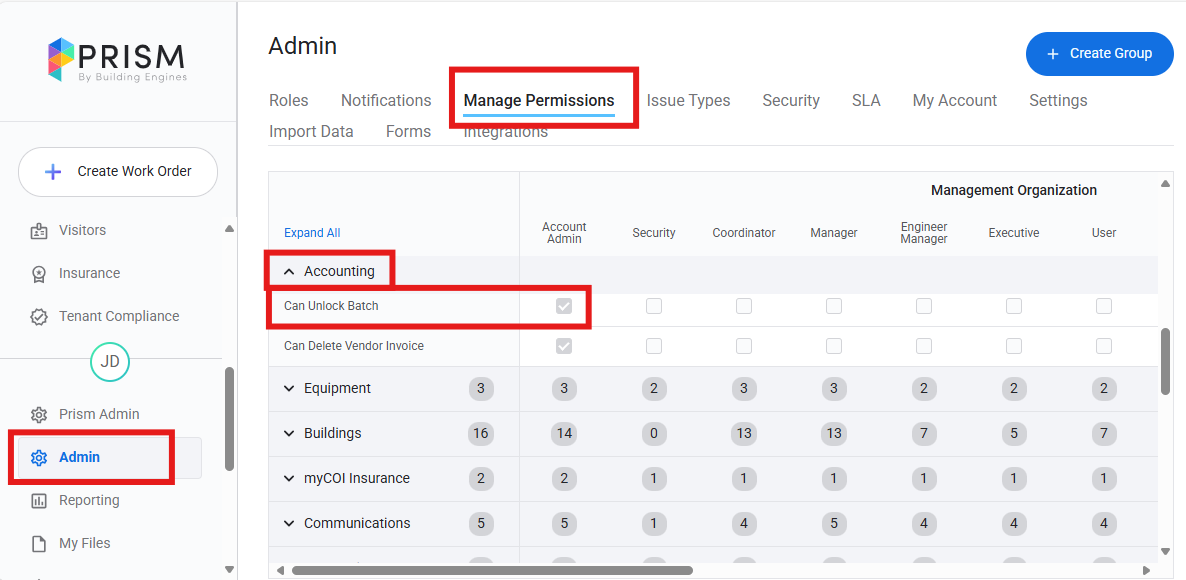This screenshot has width=1186, height=580.
Task: Click the Tenant Compliance checkmark icon
Action: [x=39, y=317]
